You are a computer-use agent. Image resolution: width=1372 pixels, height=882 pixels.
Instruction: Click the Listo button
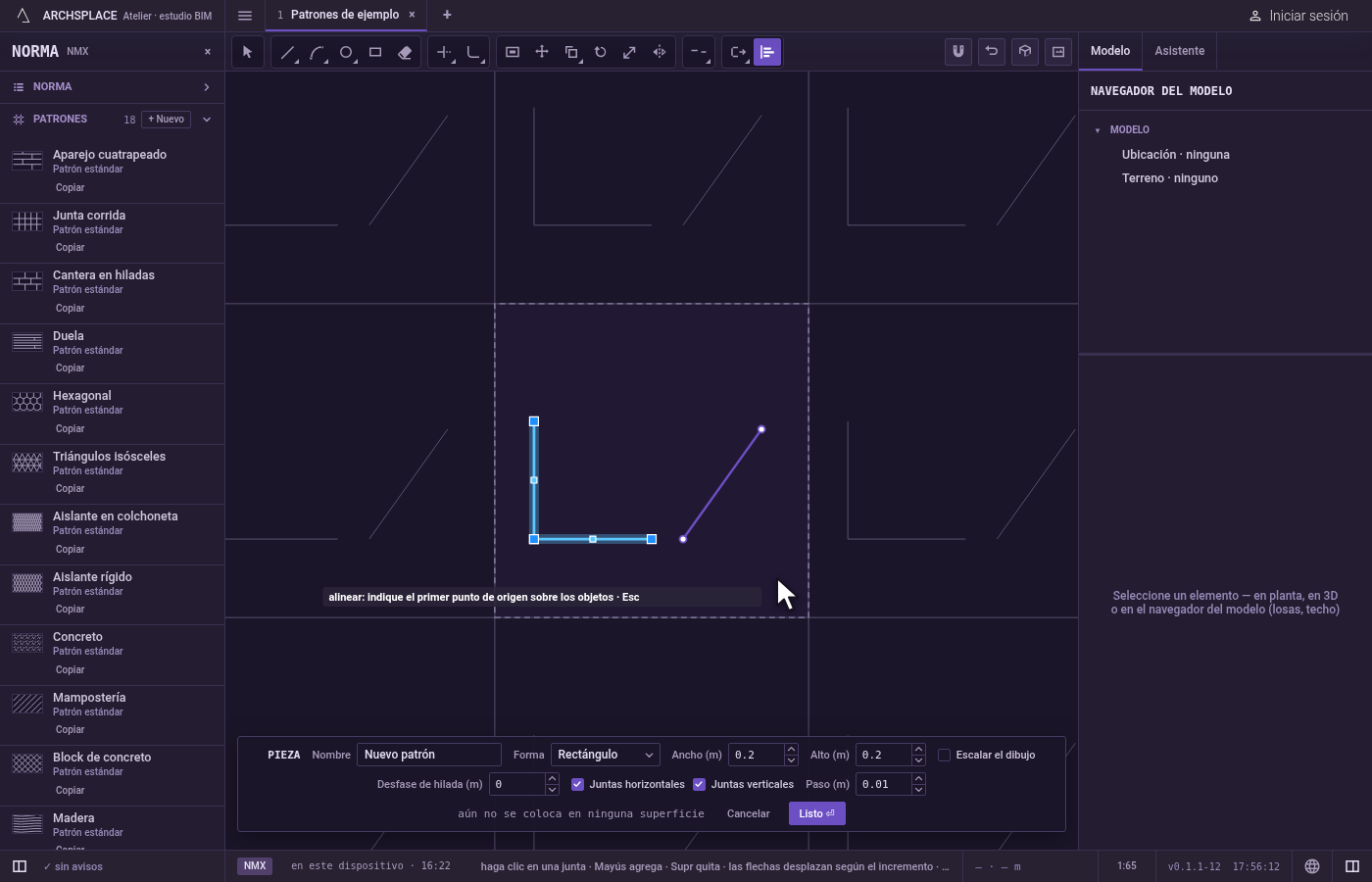point(817,813)
